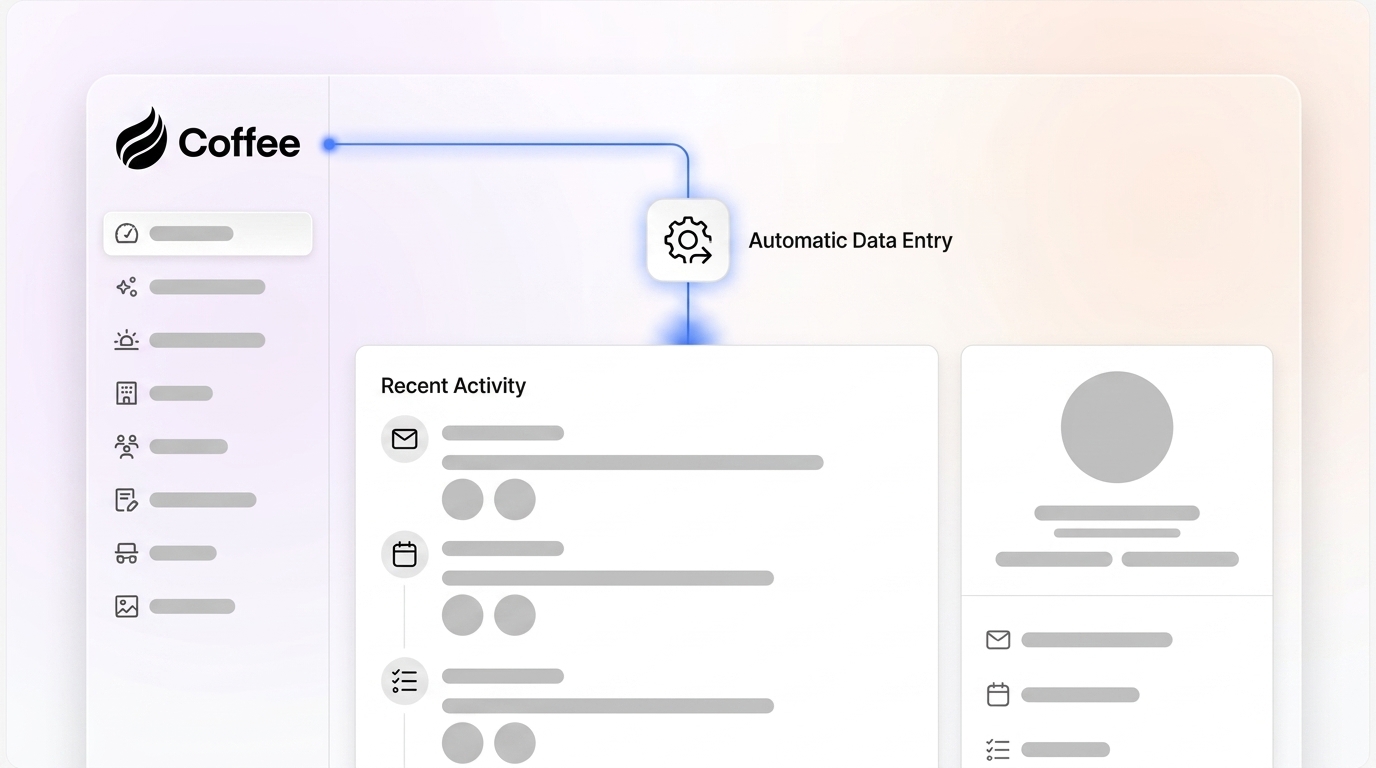
Task: Open the images gallery icon in sidebar
Action: (126, 605)
